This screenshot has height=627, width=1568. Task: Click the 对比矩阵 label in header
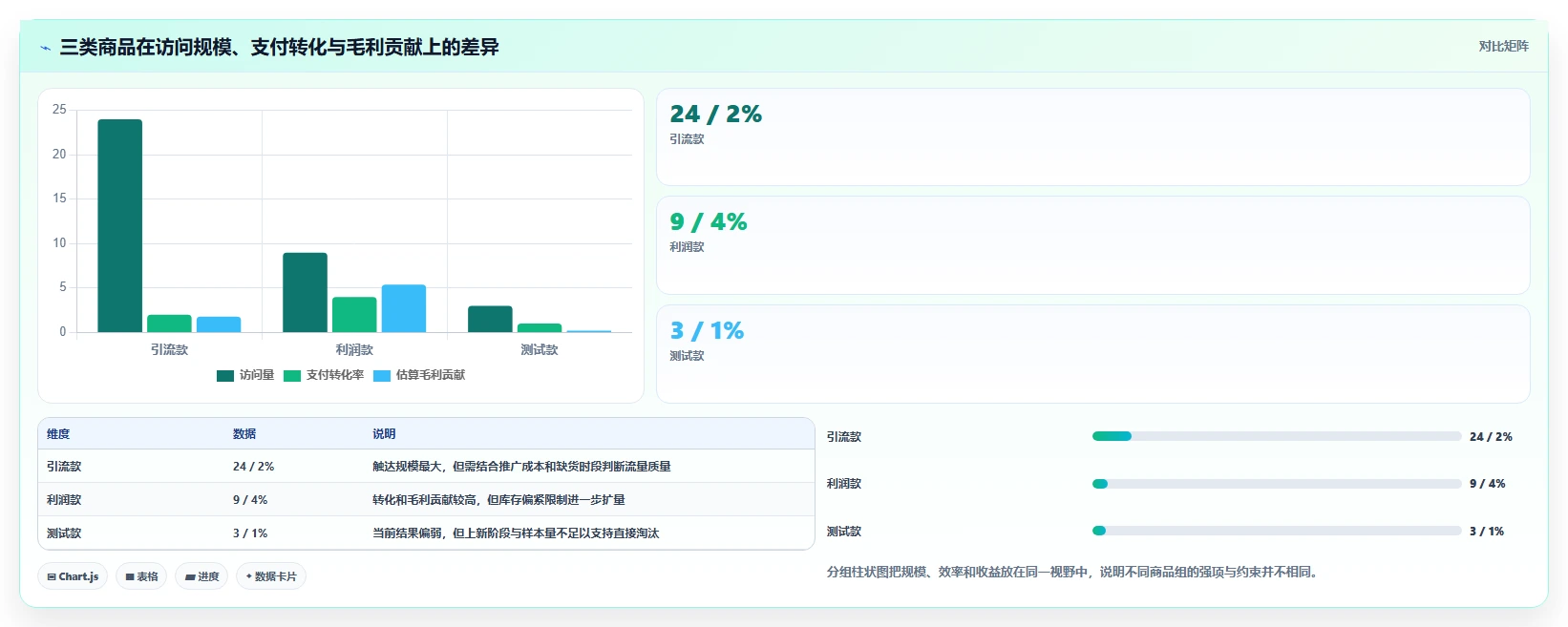tap(1503, 47)
